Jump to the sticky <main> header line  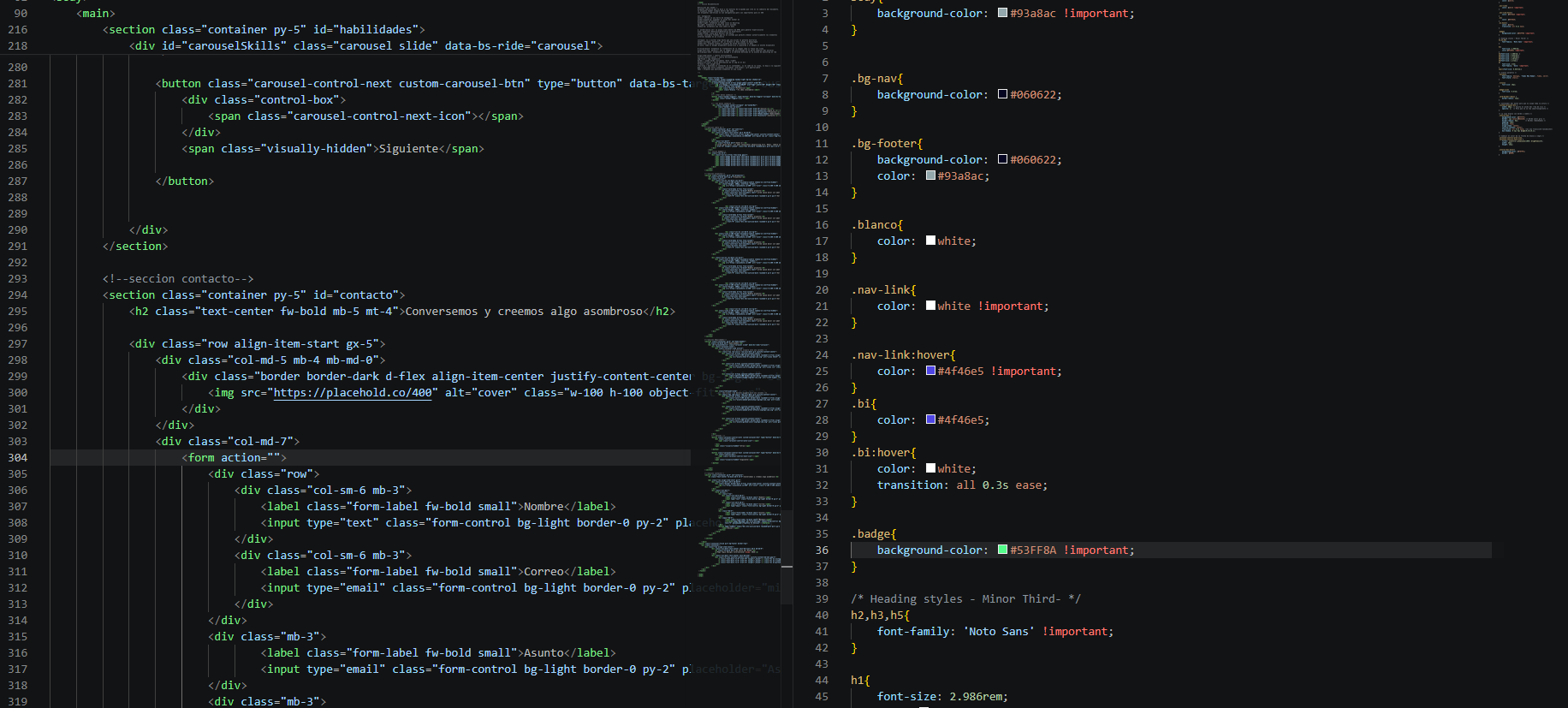96,13
